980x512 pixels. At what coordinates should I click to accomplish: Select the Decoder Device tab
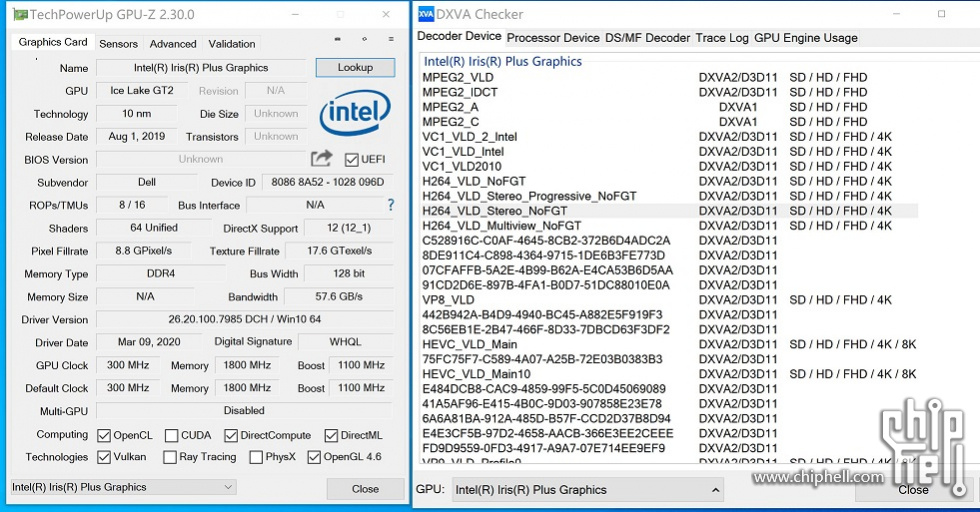coord(459,36)
